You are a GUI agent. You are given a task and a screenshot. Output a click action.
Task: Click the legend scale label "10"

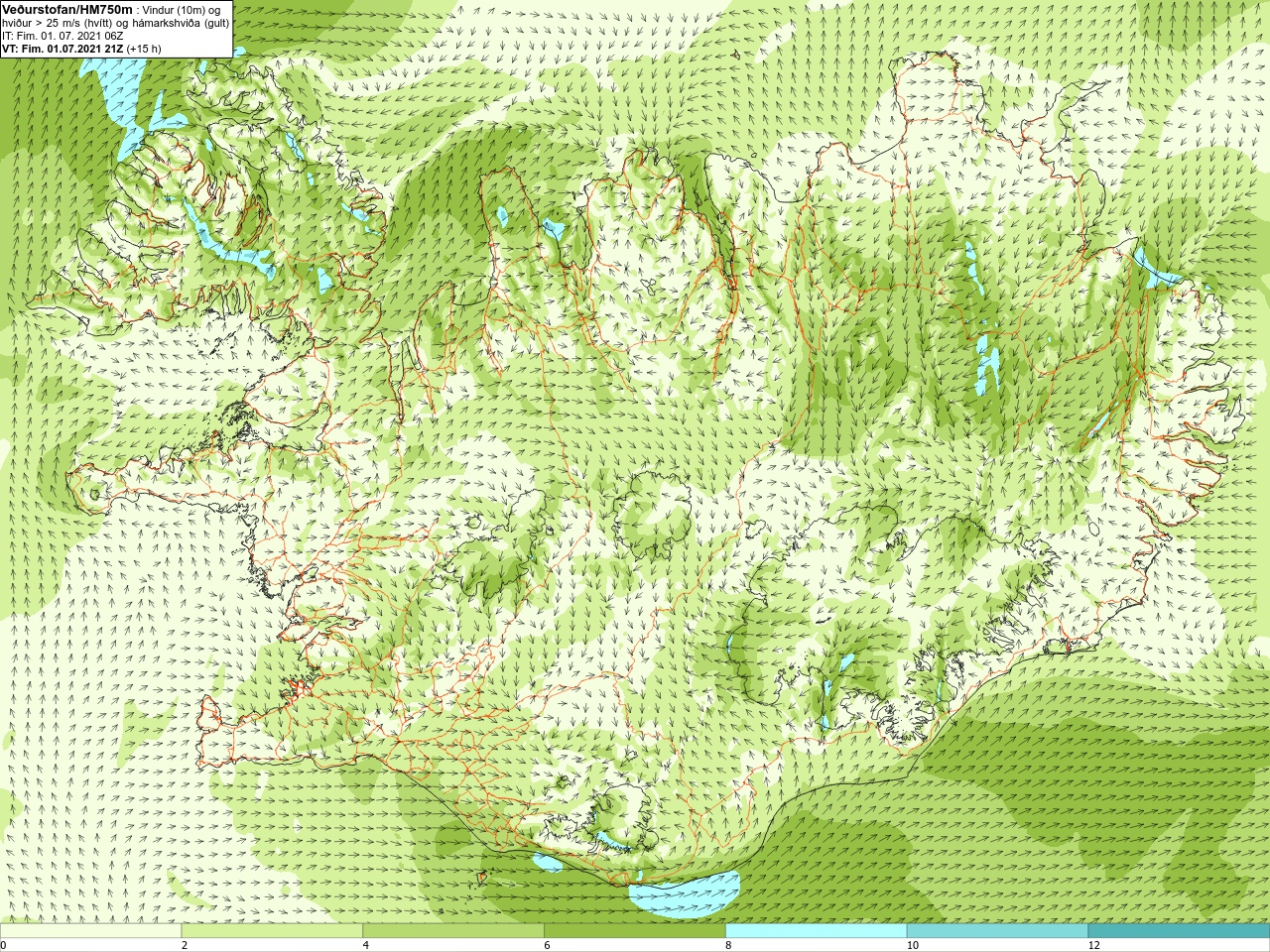click(x=913, y=945)
